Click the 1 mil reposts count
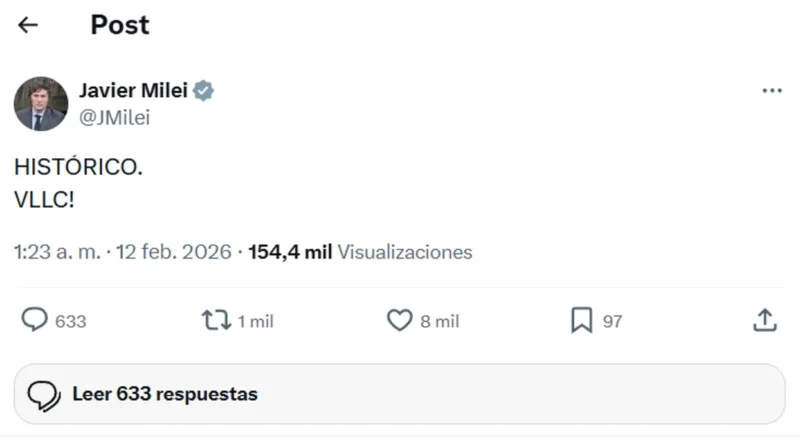 click(x=255, y=321)
